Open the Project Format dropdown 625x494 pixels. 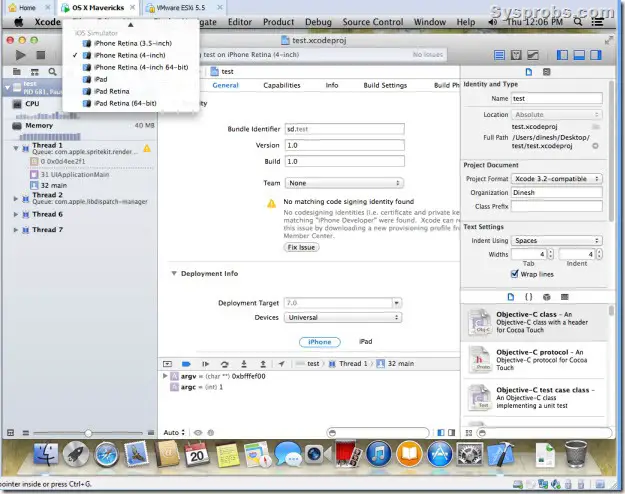click(x=556, y=179)
